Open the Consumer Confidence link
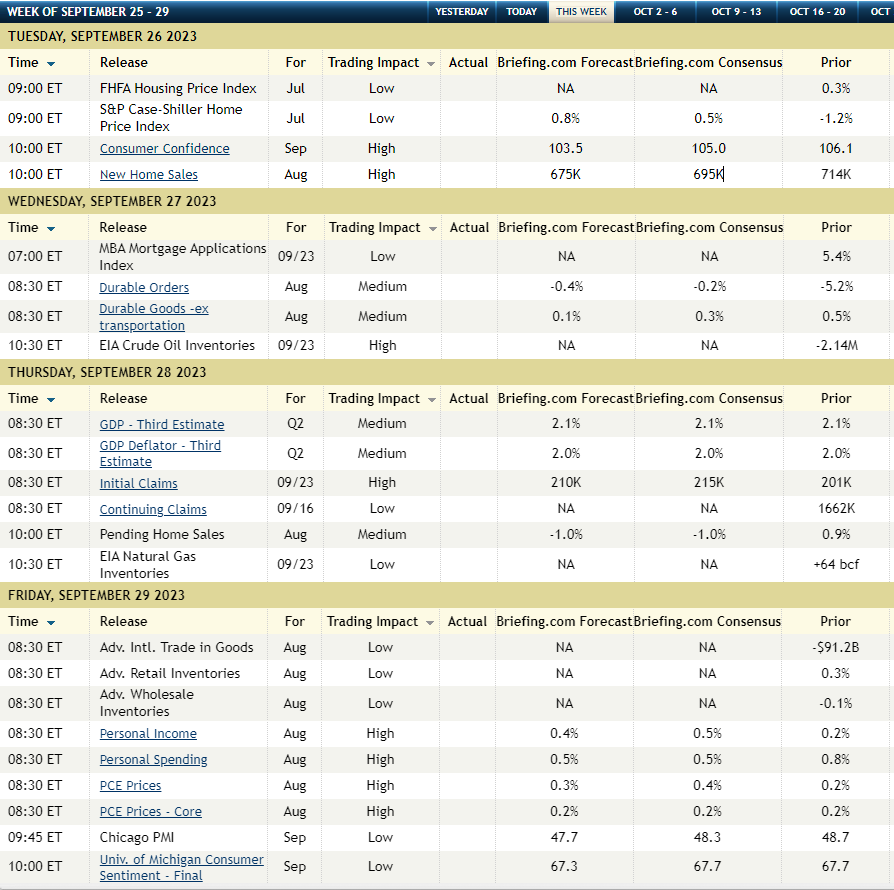Viewport: 894px width, 890px height. (x=165, y=148)
